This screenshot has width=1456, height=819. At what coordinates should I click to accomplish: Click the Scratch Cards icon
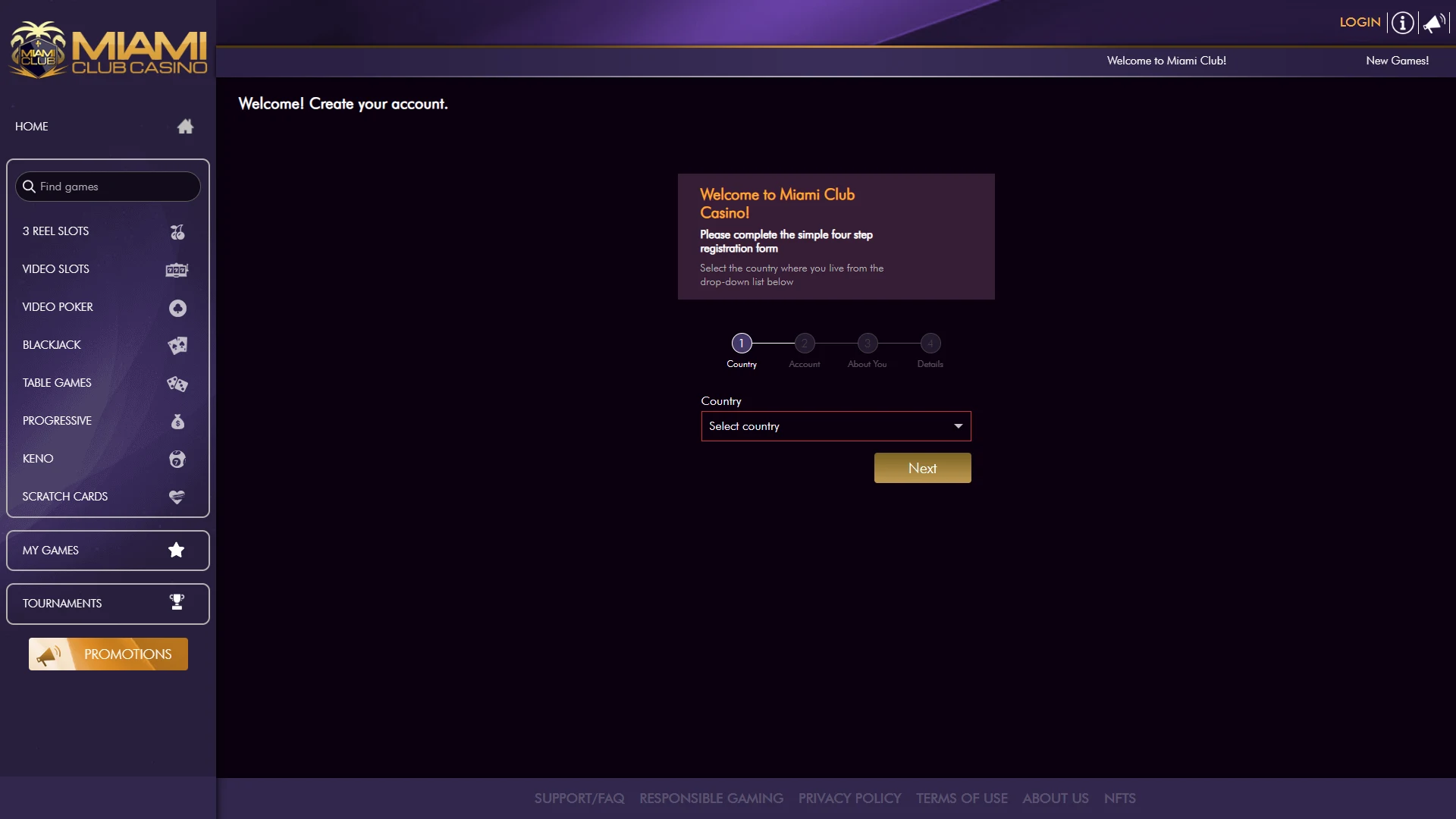(x=177, y=497)
